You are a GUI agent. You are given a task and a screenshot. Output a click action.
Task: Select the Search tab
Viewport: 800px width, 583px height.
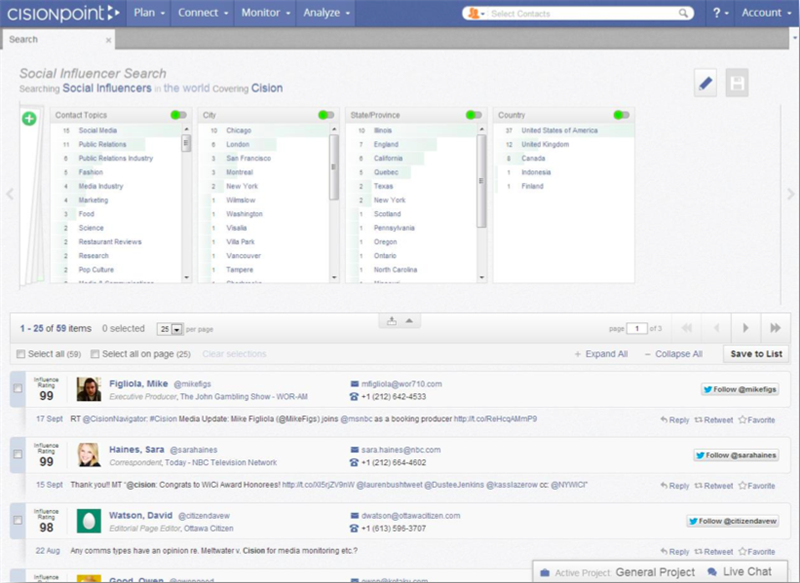click(x=23, y=40)
